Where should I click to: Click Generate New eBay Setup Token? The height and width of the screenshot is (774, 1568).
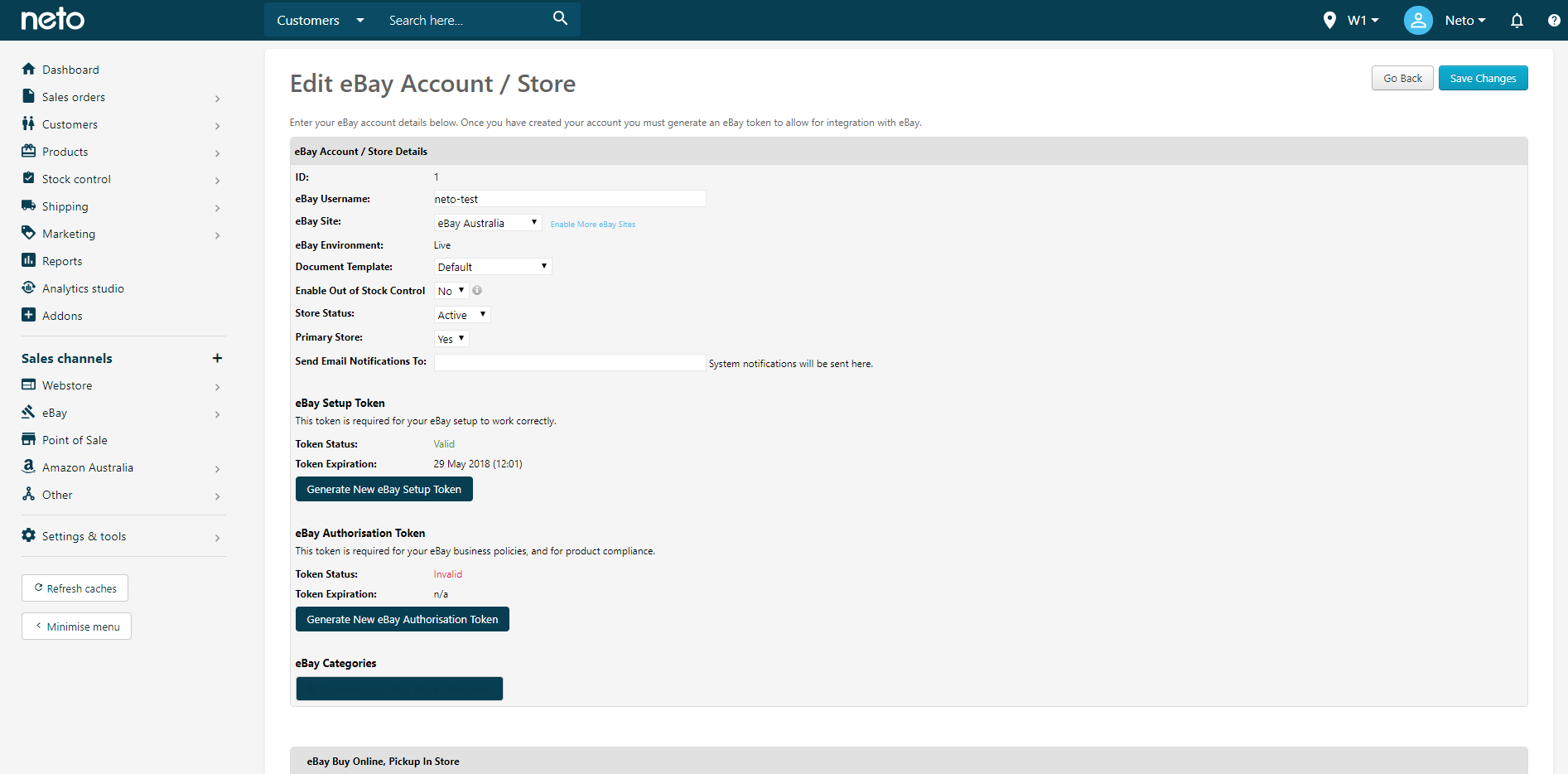pyautogui.click(x=384, y=489)
